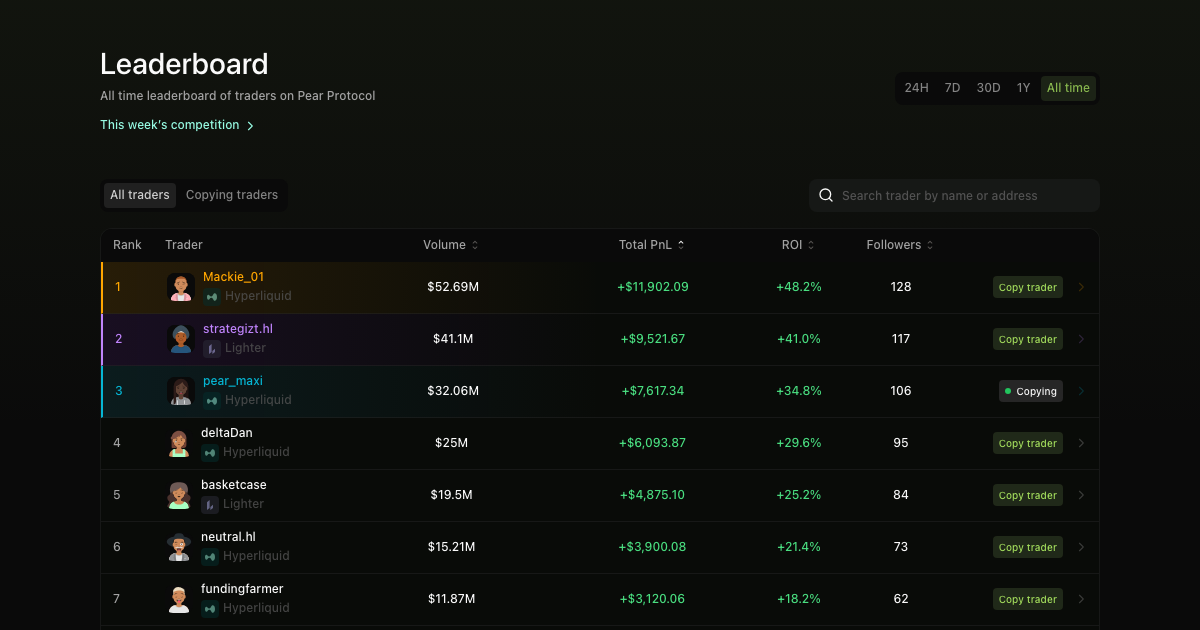1200x630 pixels.
Task: Copy trader Mackie_01
Action: (x=1028, y=287)
